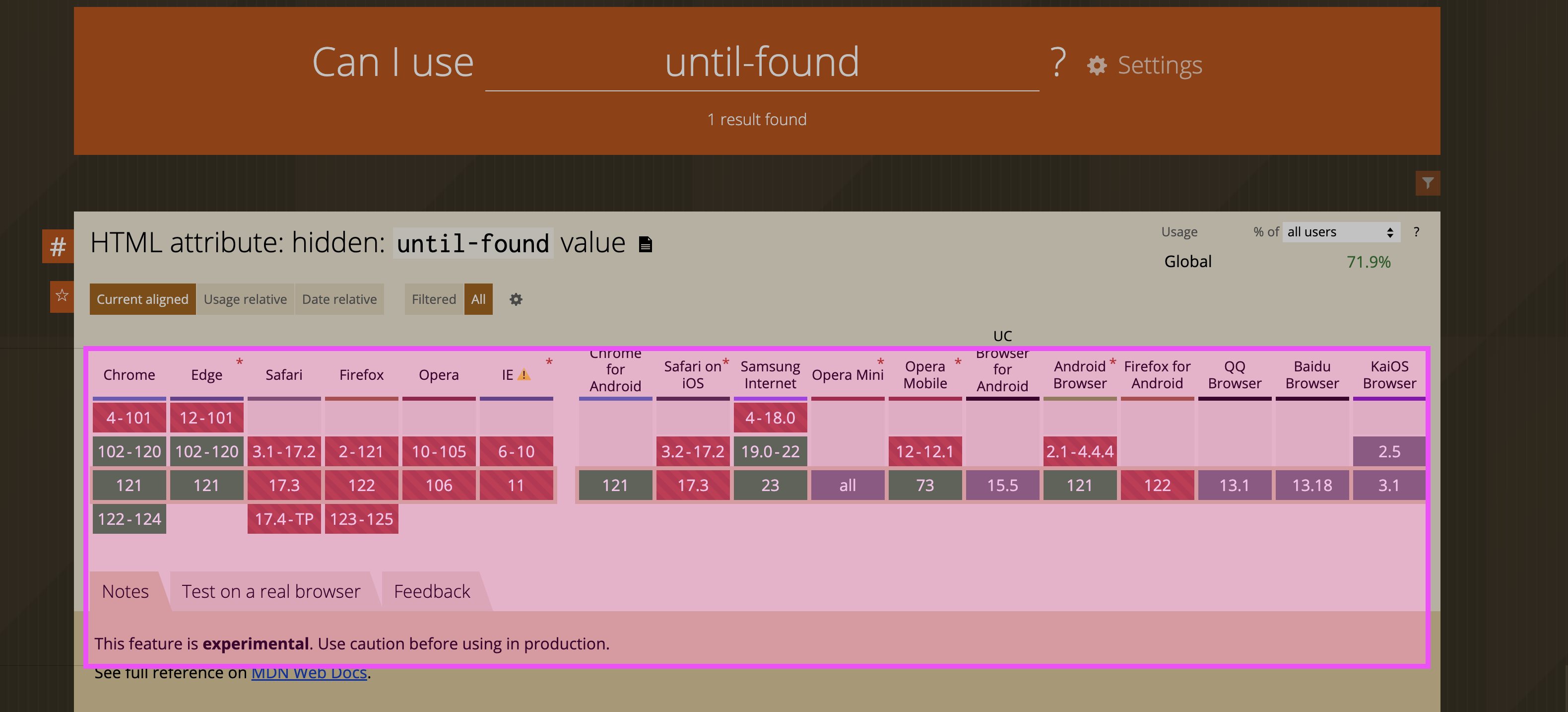Click the Safari 17.3 support cell
1568x712 pixels.
pos(284,486)
